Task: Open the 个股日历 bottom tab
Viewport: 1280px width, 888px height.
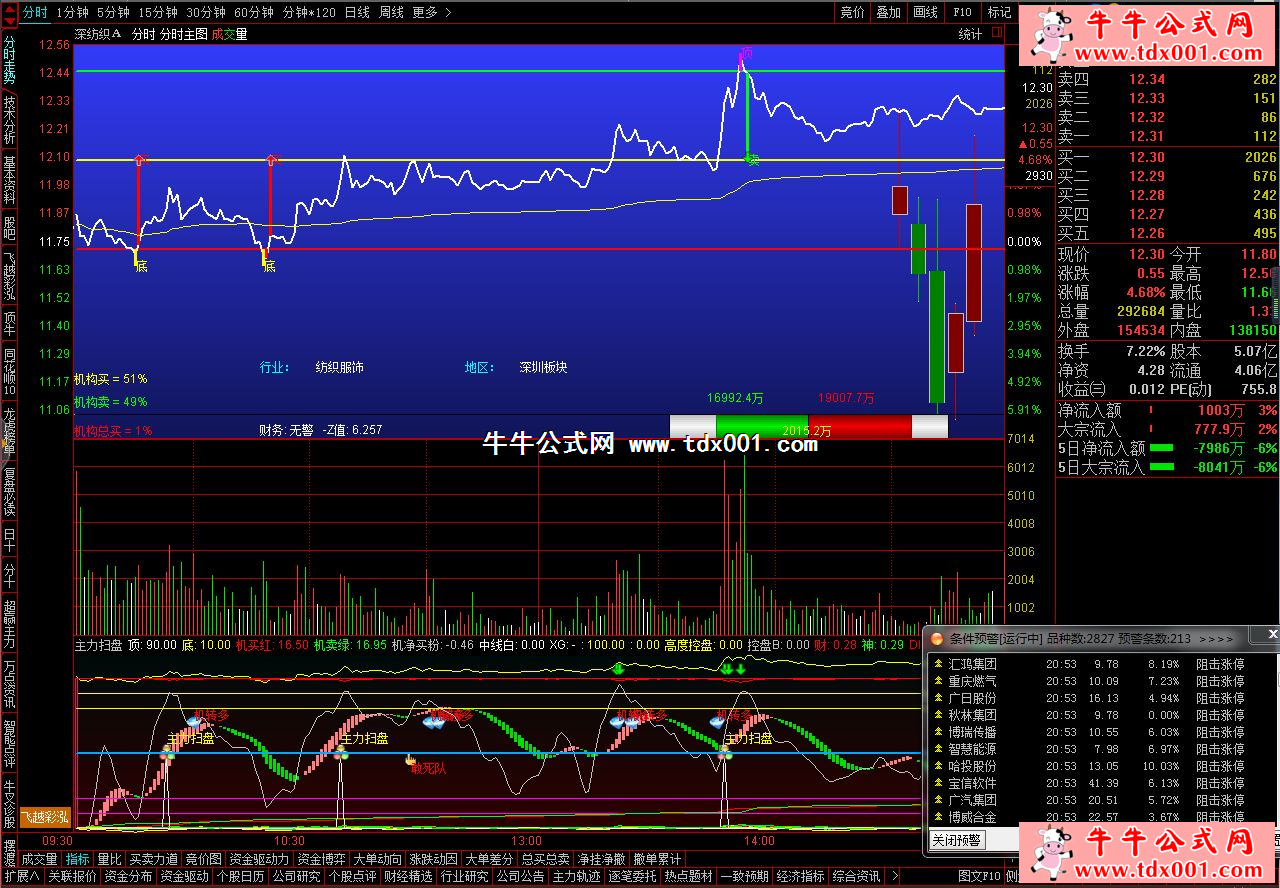Action: (240, 876)
